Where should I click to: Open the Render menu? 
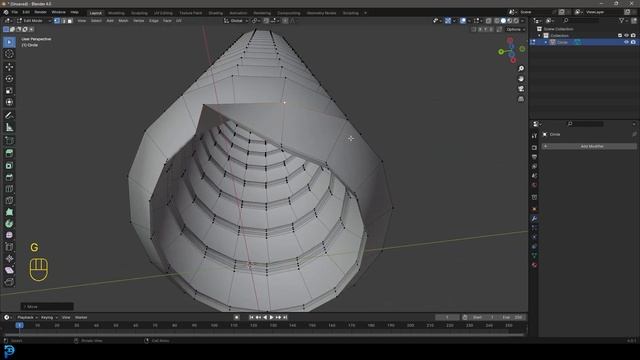[40, 12]
